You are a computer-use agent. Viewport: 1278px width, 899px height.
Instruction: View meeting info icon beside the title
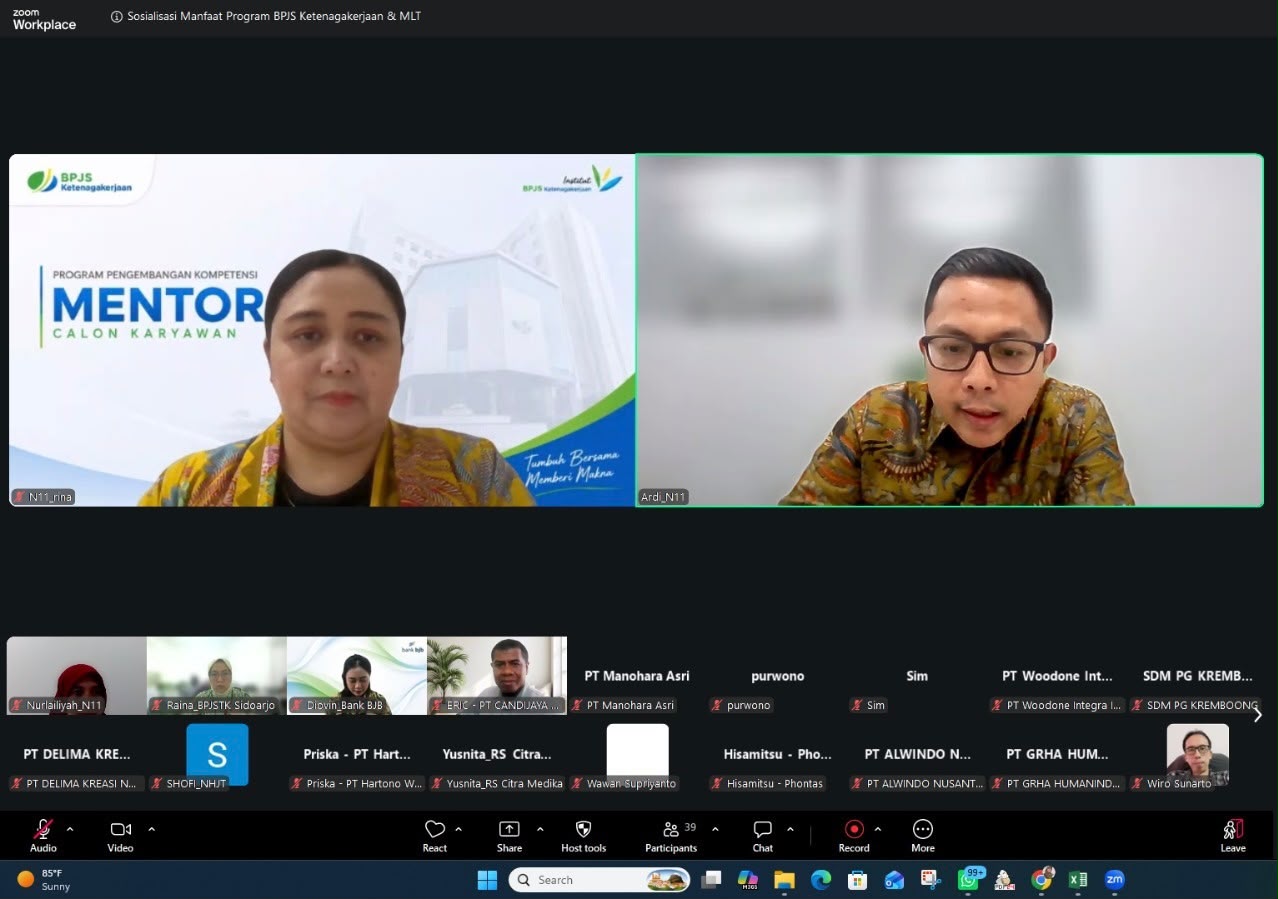click(117, 16)
